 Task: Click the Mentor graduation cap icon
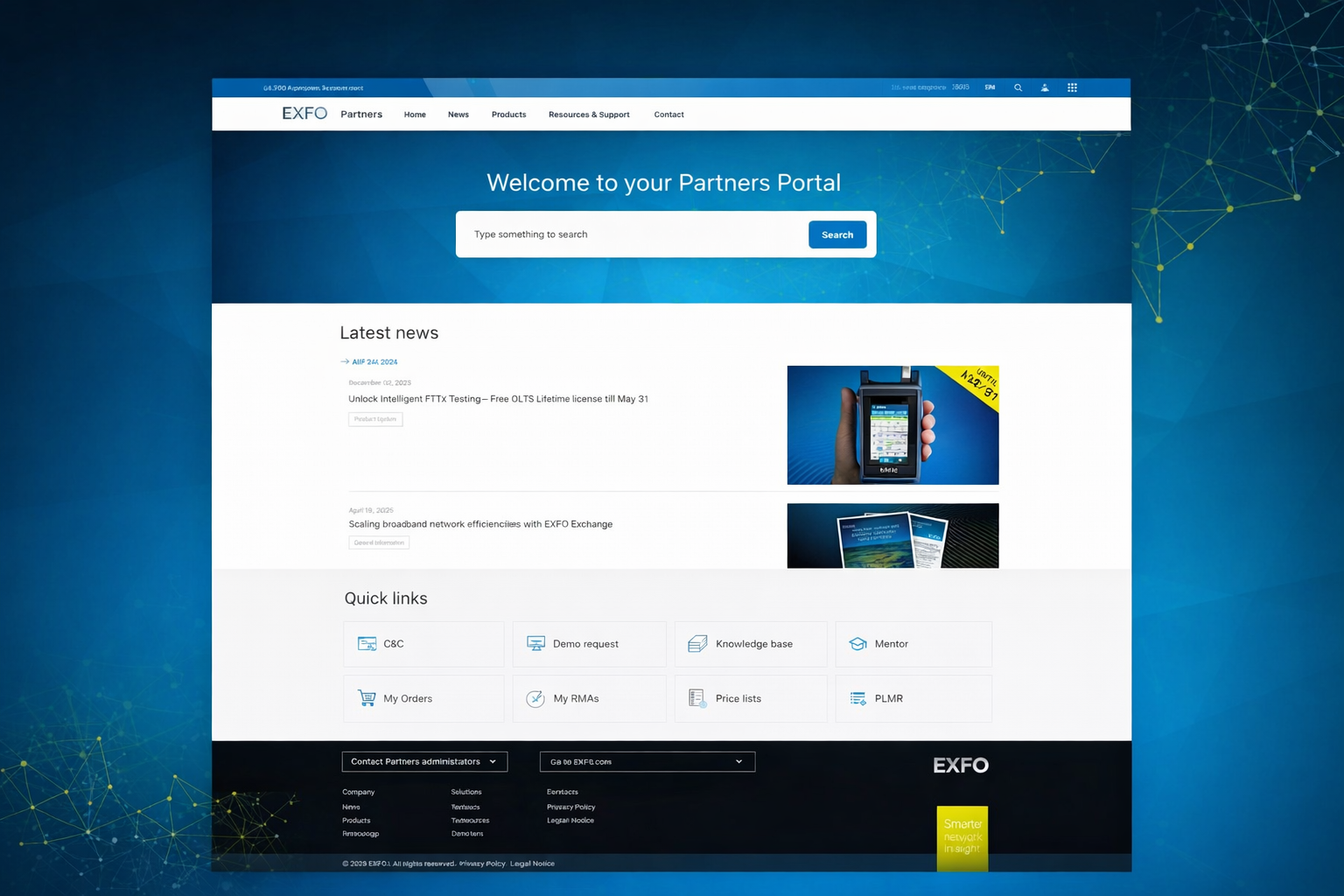point(857,644)
